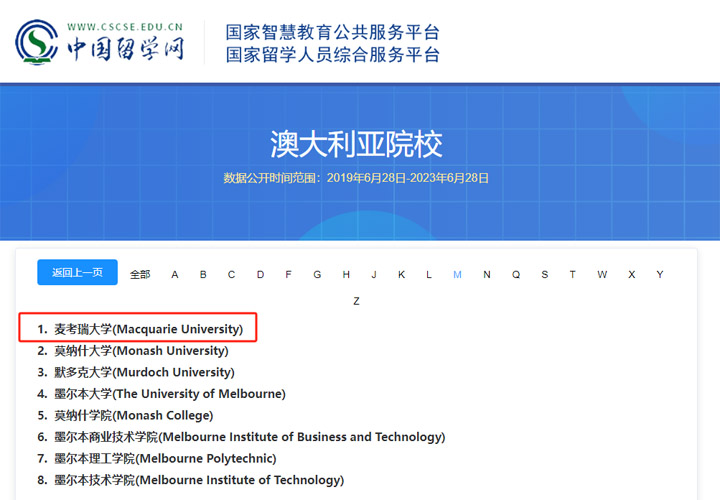Filter schools by letter C
This screenshot has height=500, width=720.
[x=231, y=275]
